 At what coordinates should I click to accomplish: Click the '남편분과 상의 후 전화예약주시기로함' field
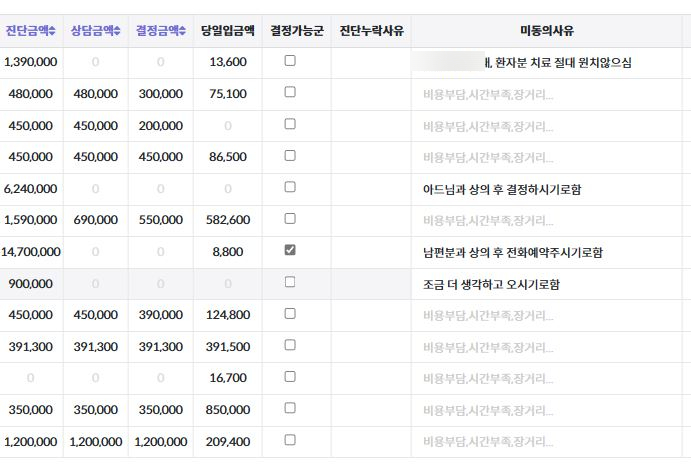tap(547, 252)
